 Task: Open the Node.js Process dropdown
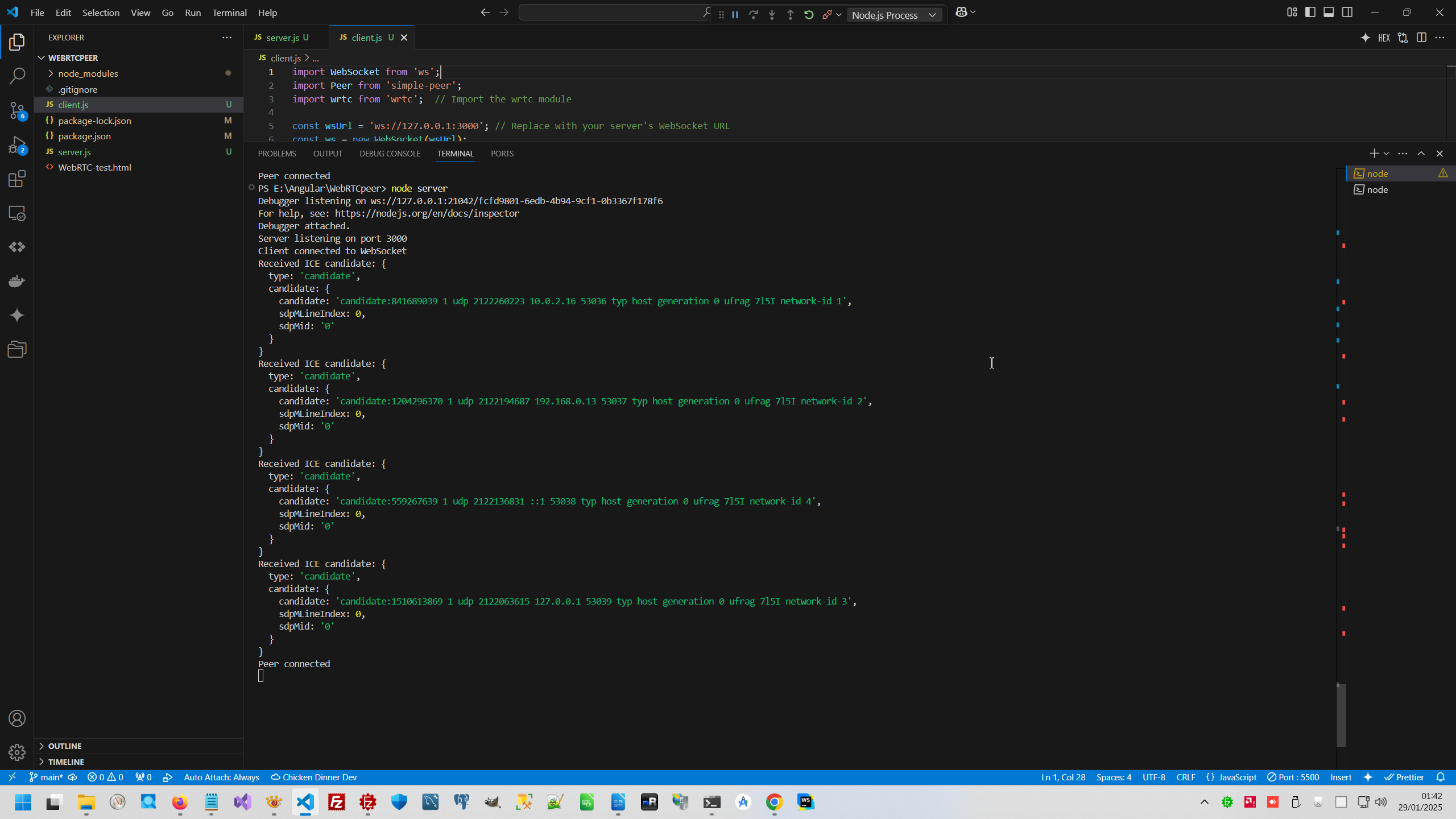pos(894,15)
